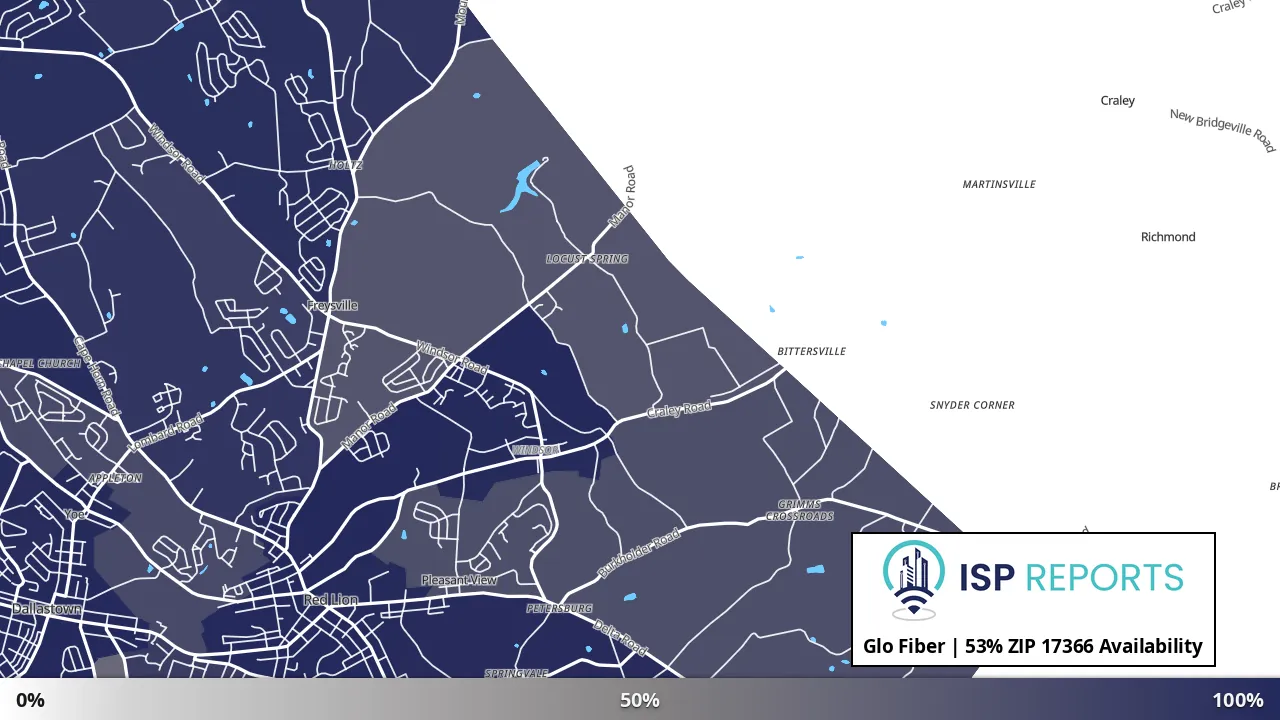This screenshot has width=1280, height=720.
Task: Click the 50% midpoint on the availability gradient bar
Action: [x=640, y=700]
